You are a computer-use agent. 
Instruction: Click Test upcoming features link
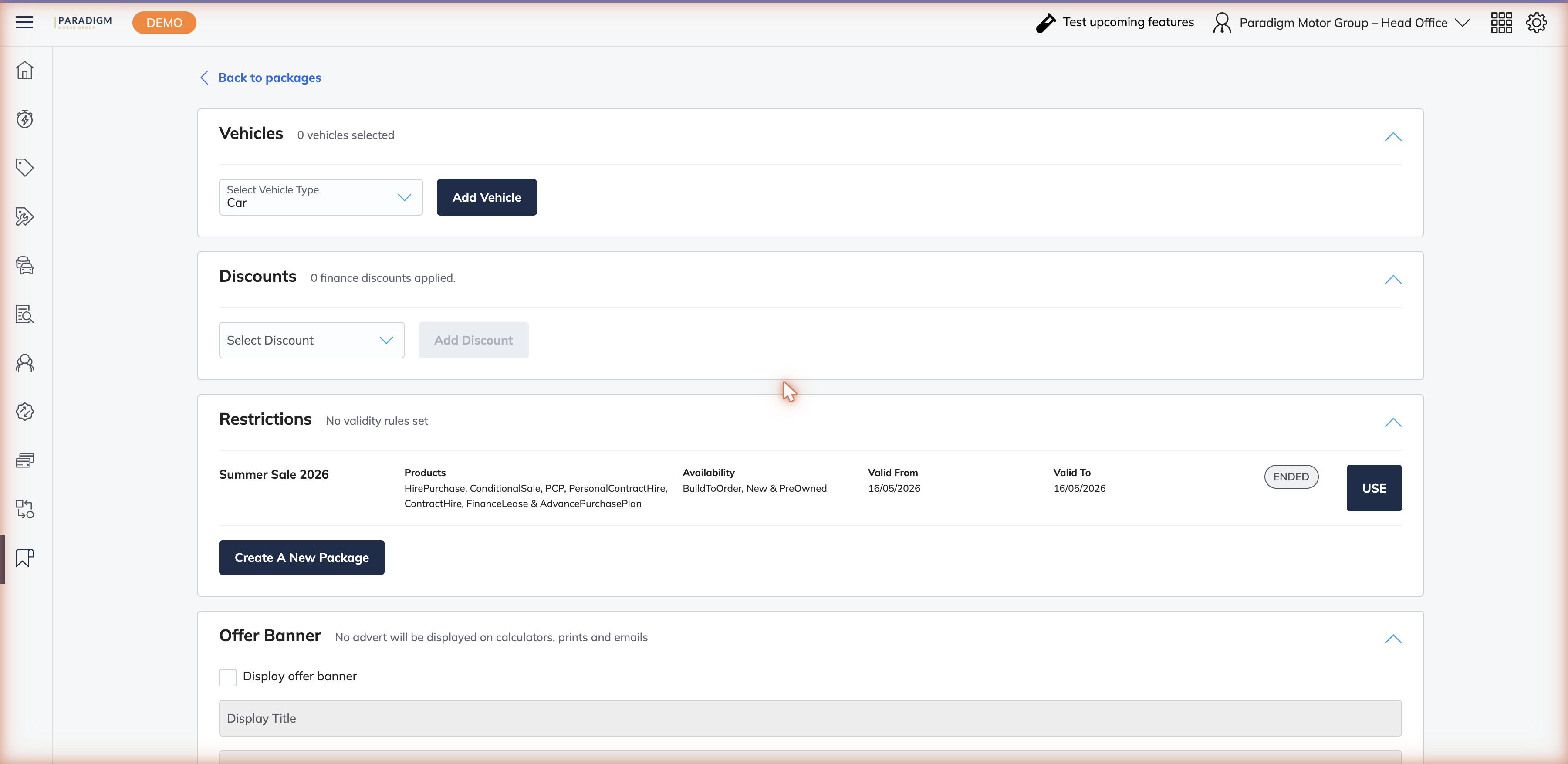coord(1128,22)
